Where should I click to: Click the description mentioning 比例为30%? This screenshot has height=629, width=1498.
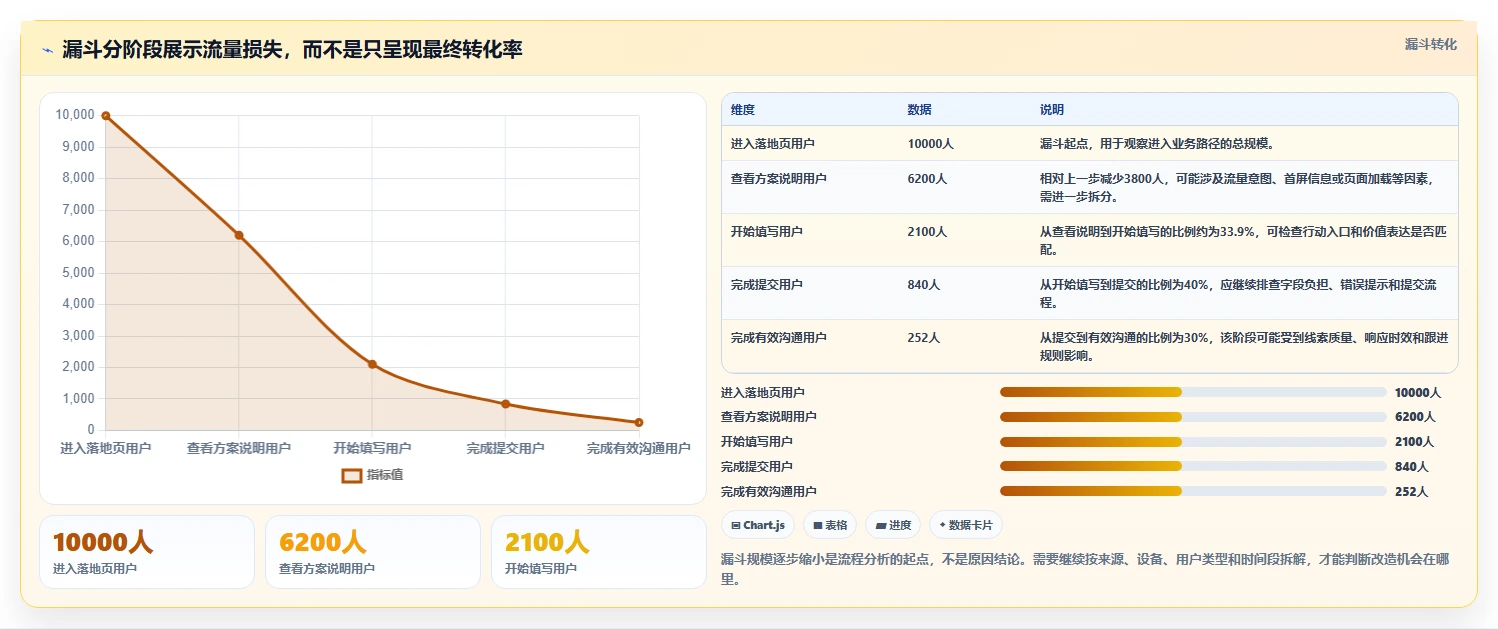(x=1244, y=346)
